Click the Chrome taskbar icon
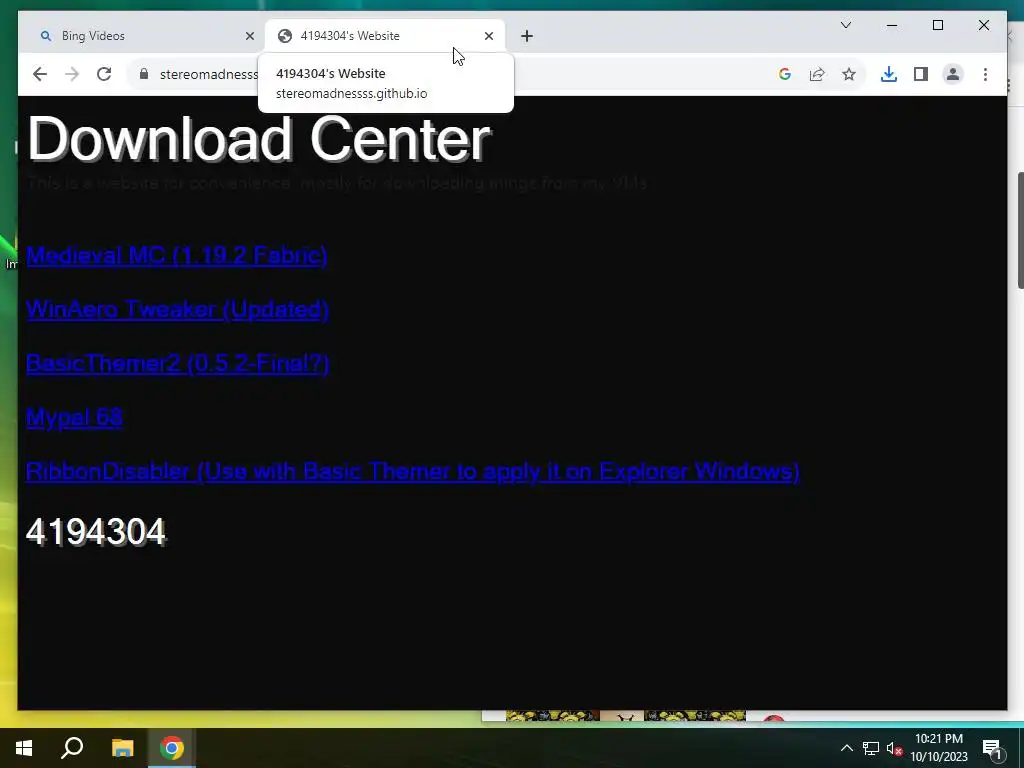 pyautogui.click(x=172, y=748)
